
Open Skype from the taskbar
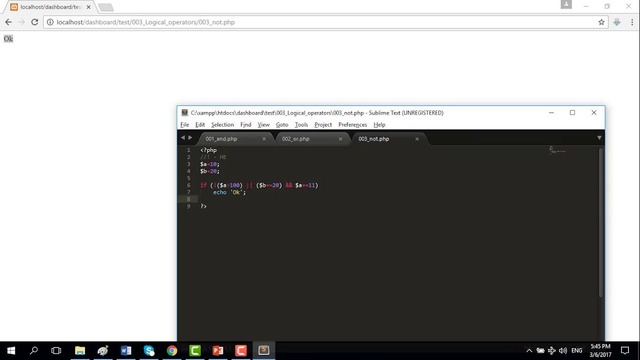149,350
